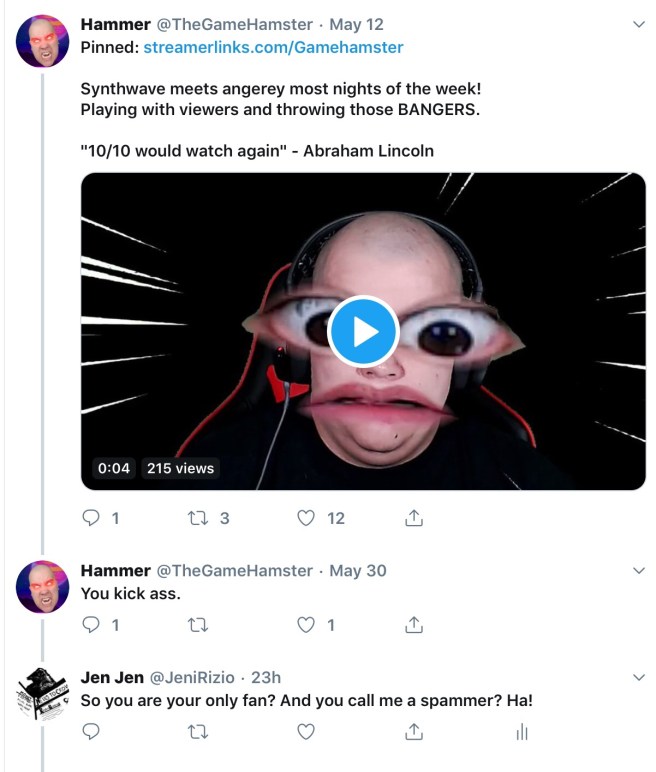The image size is (656, 772).
Task: View analytics on Jen Jen's tweet
Action: (x=521, y=732)
